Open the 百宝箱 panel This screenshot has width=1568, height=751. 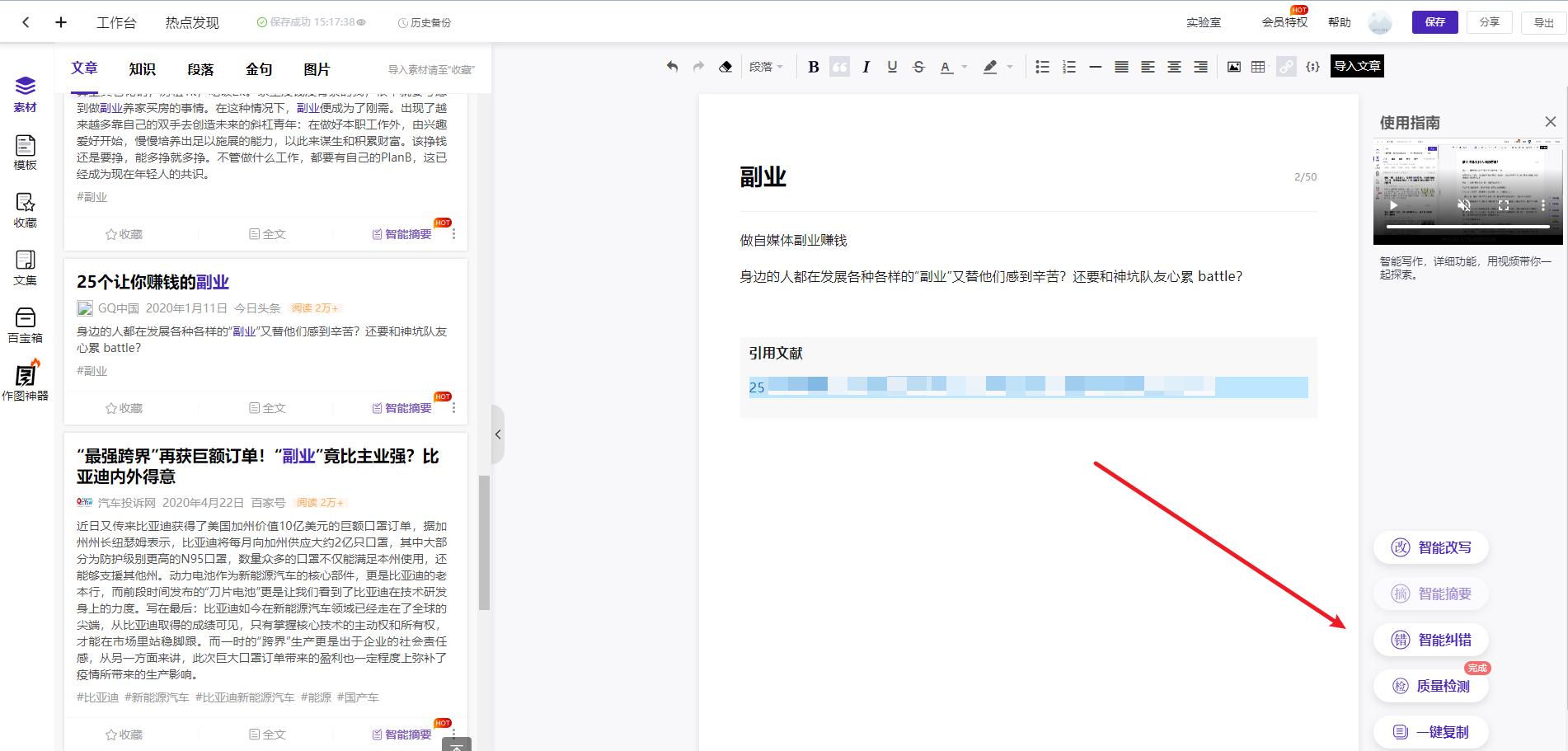click(25, 323)
